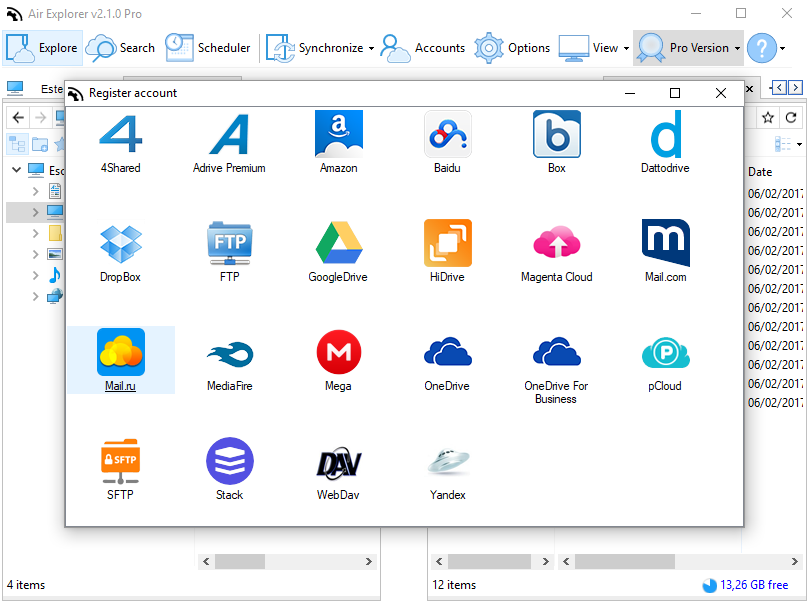Open the Scheduler
This screenshot has width=808, height=603.
click(x=208, y=48)
